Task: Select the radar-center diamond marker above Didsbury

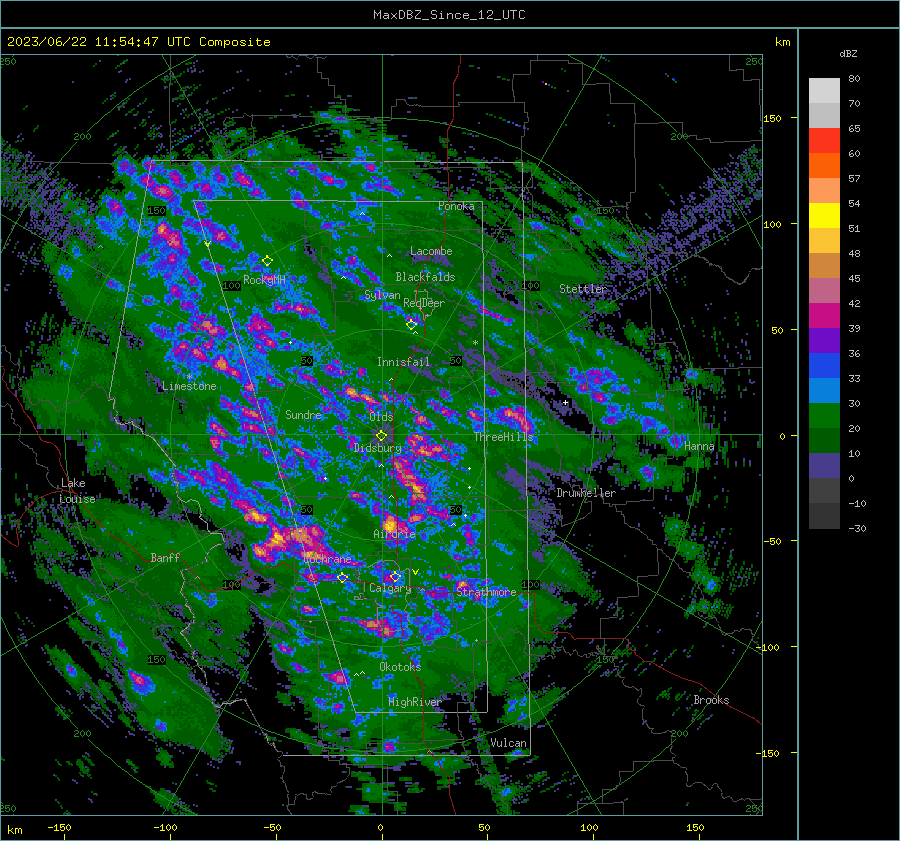Action: (x=381, y=436)
